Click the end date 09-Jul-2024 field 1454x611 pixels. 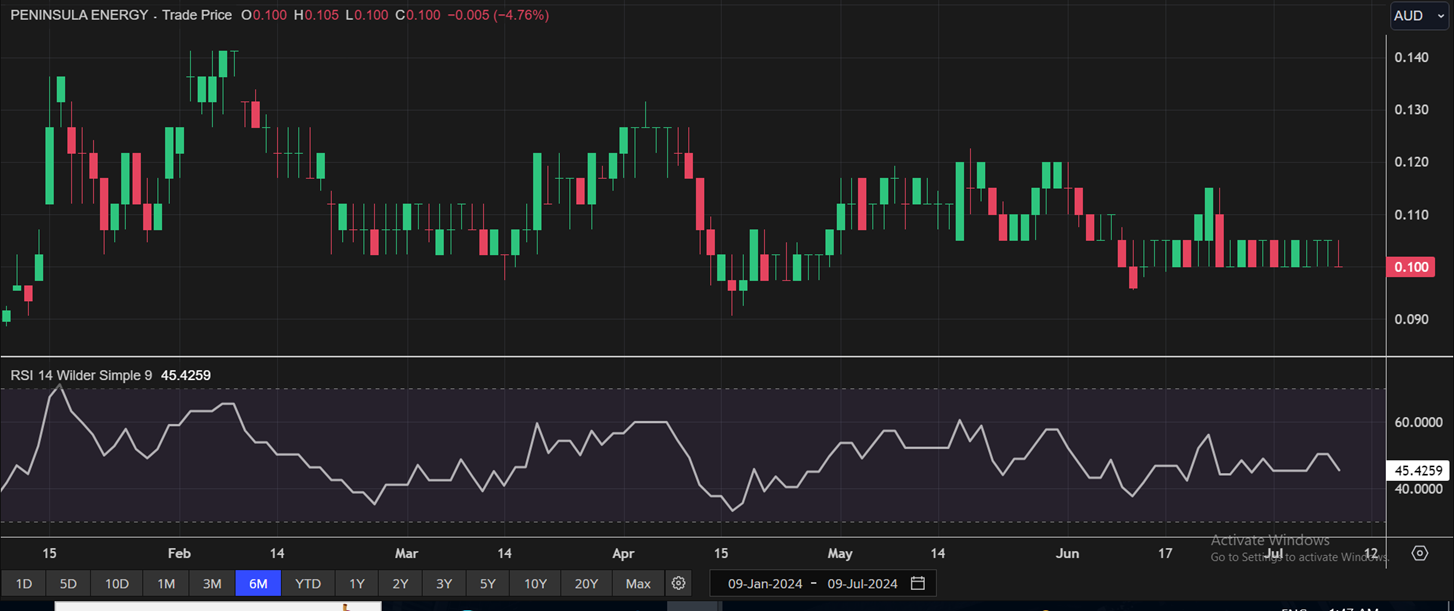(862, 583)
